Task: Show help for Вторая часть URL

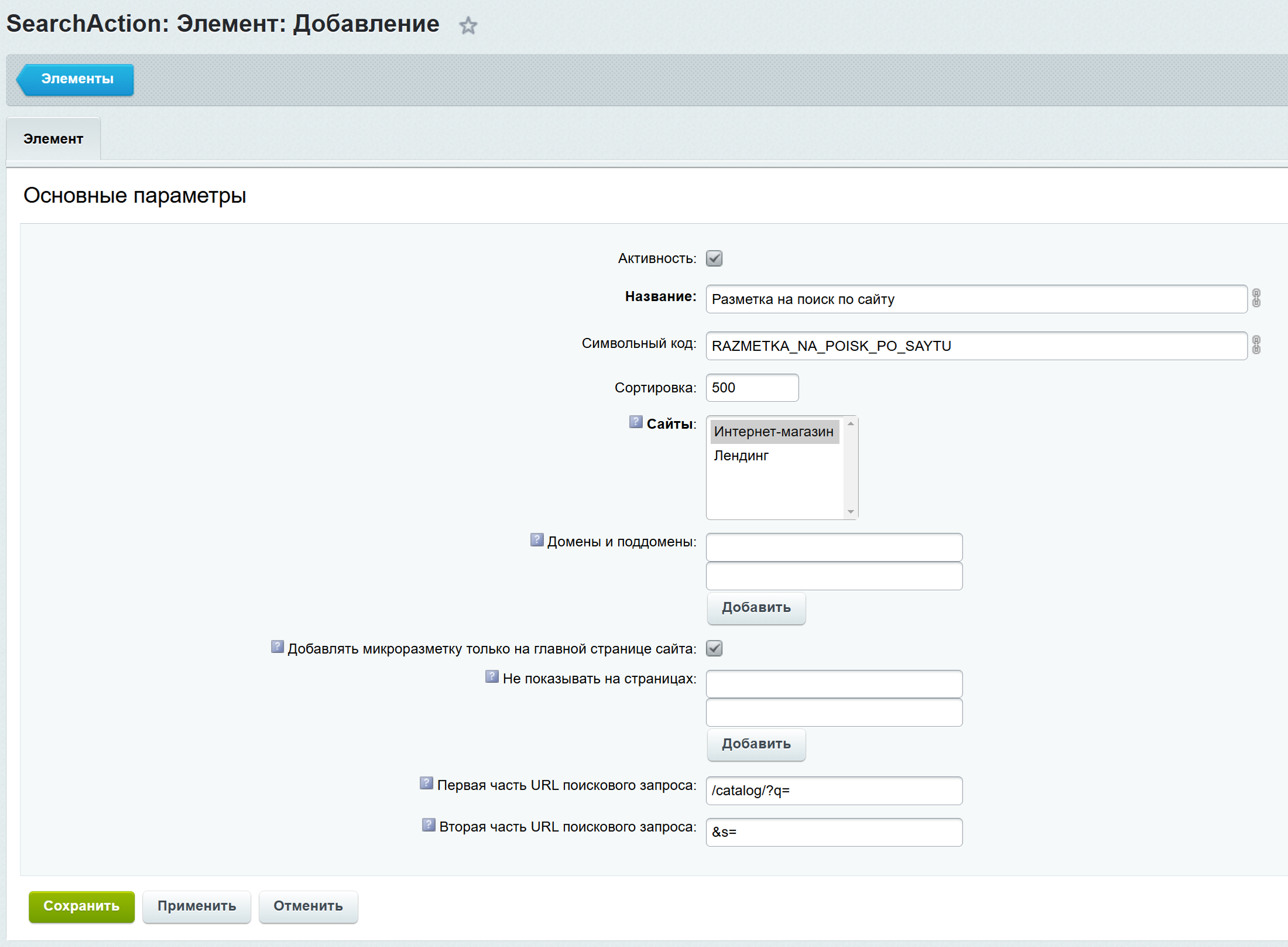Action: [429, 825]
